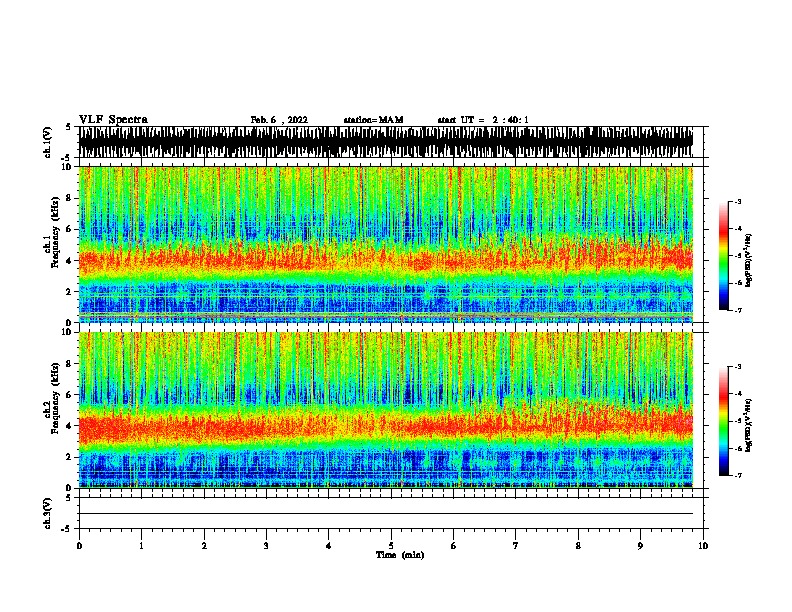Click the "Time (min)" axis label
This screenshot has width=792, height=612.
[x=400, y=555]
